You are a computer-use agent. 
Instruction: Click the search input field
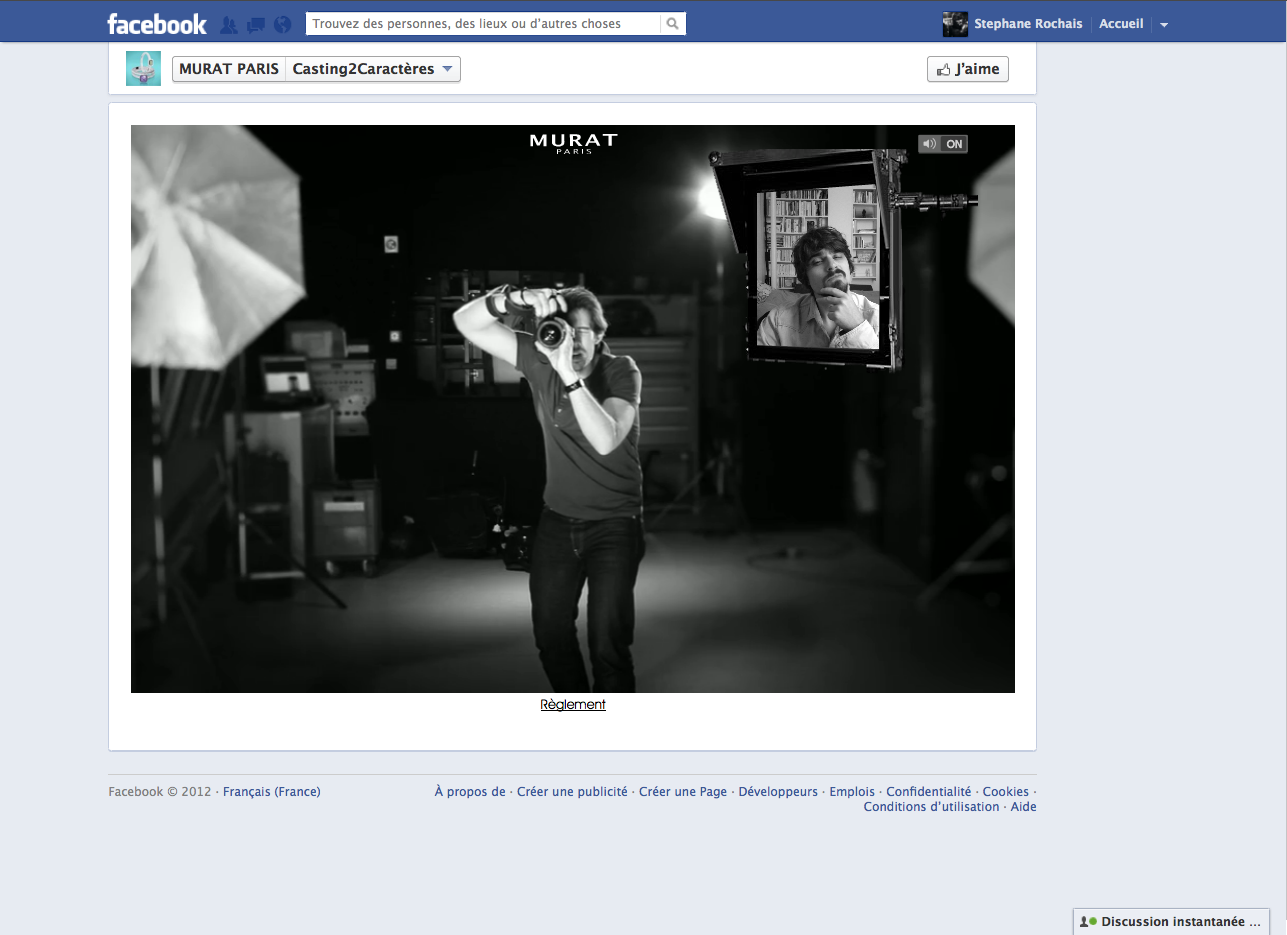click(482, 24)
